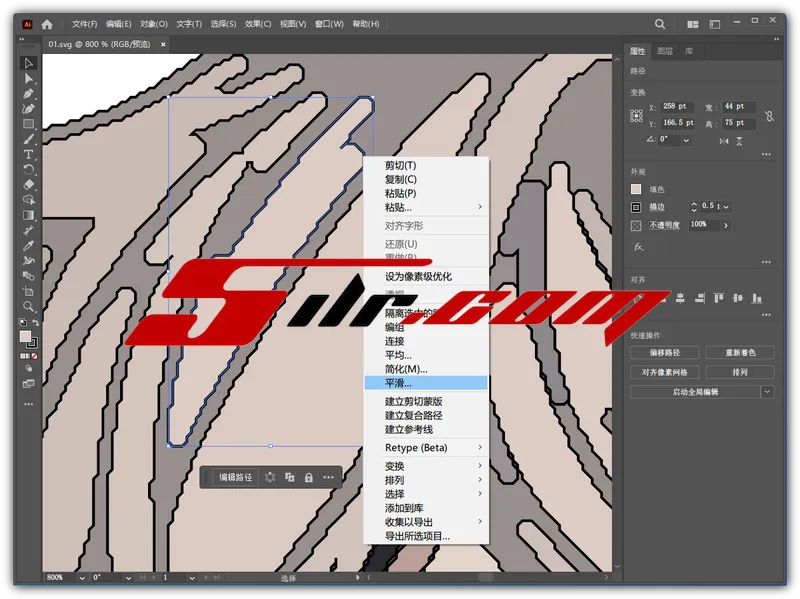The height and width of the screenshot is (599, 800).
Task: Open the rotation angle dropdown in properties
Action: pyautogui.click(x=687, y=140)
